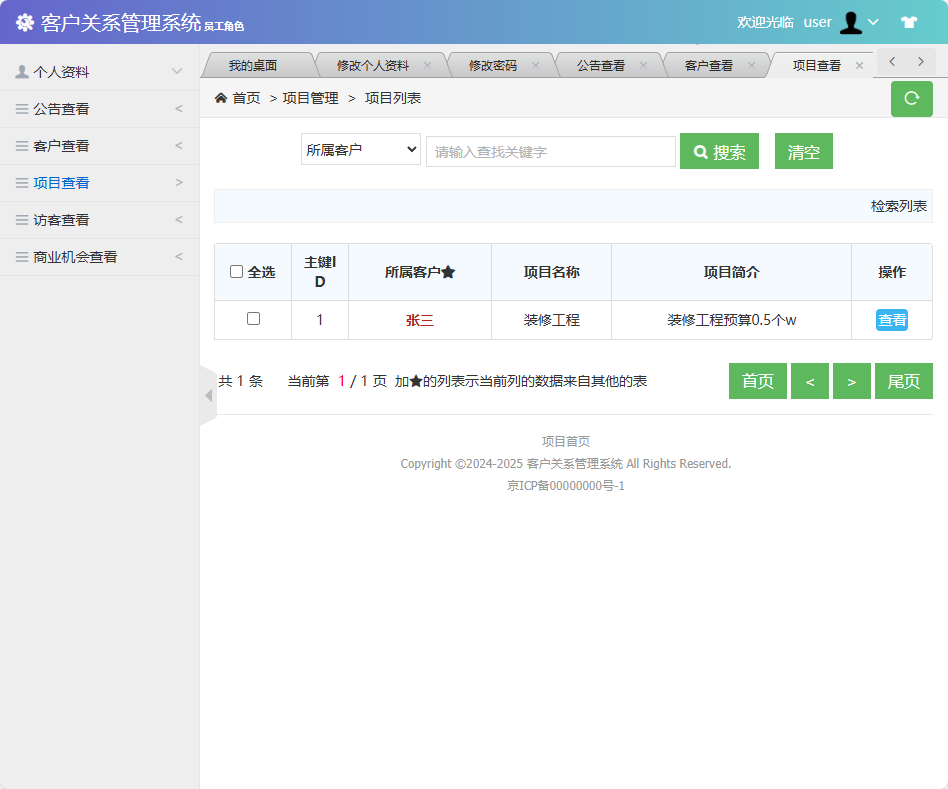Enable the 全选 select-all checkbox
The width and height of the screenshot is (948, 789).
[x=235, y=271]
